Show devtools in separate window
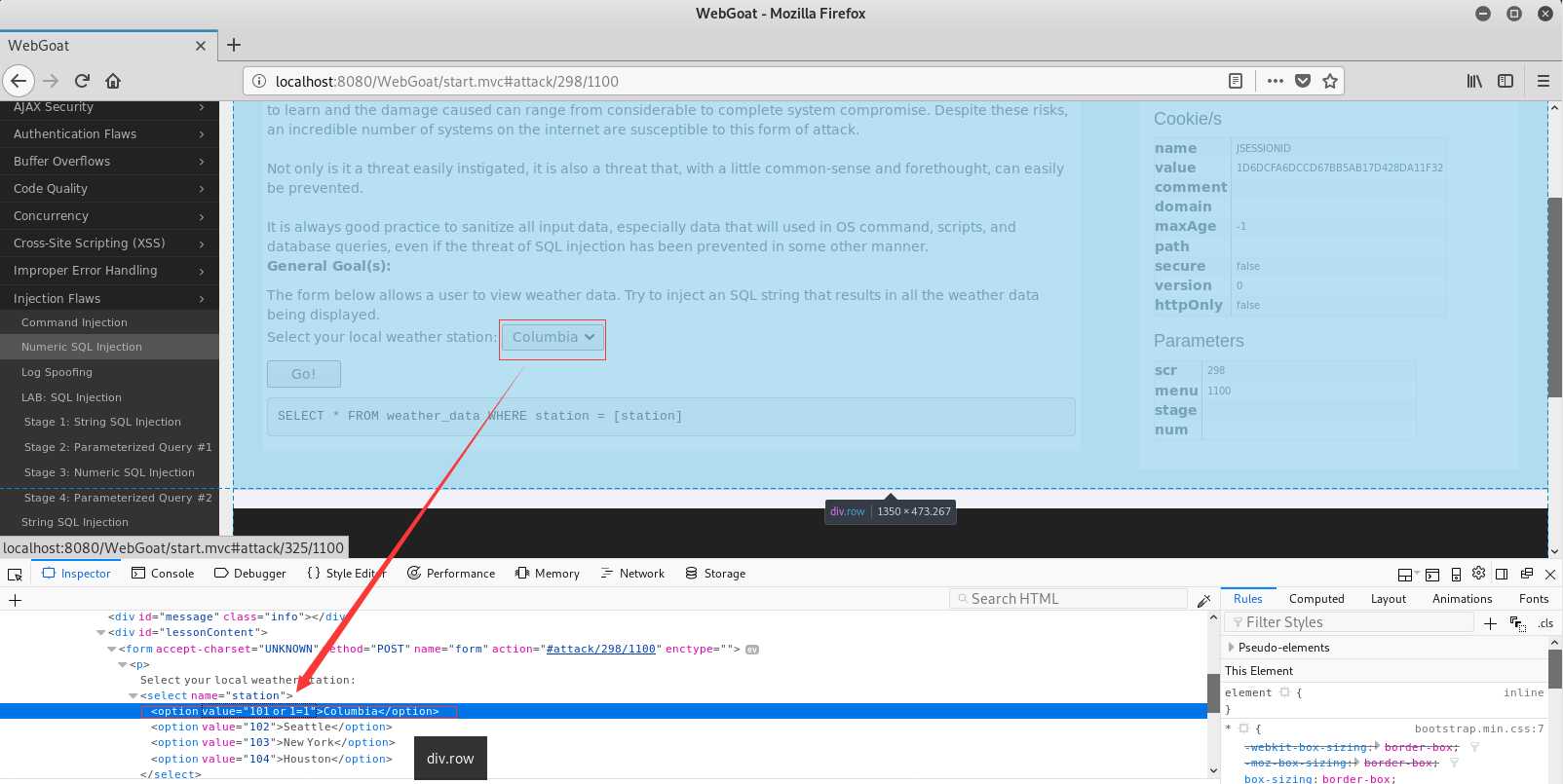The width and height of the screenshot is (1563, 784). point(1526,574)
